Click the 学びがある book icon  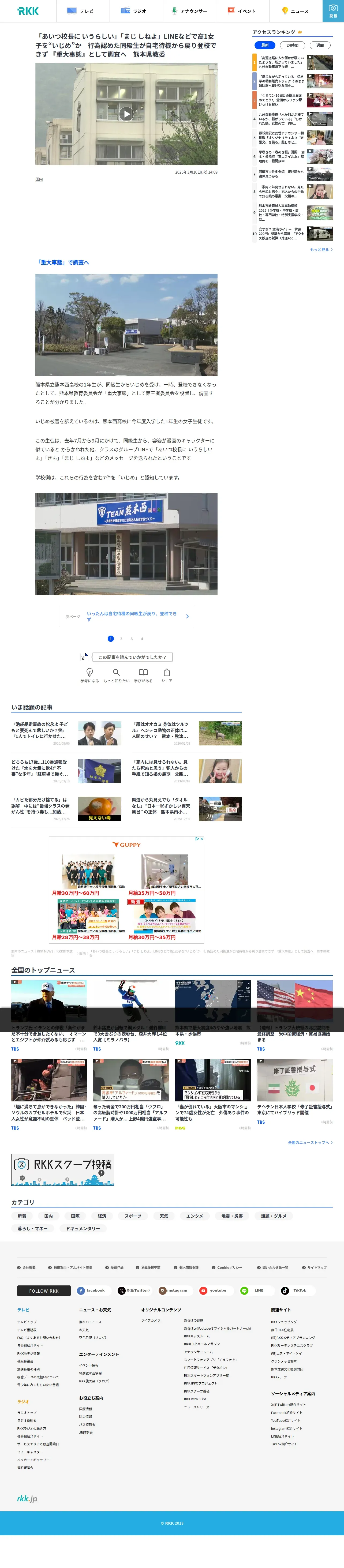(x=143, y=672)
